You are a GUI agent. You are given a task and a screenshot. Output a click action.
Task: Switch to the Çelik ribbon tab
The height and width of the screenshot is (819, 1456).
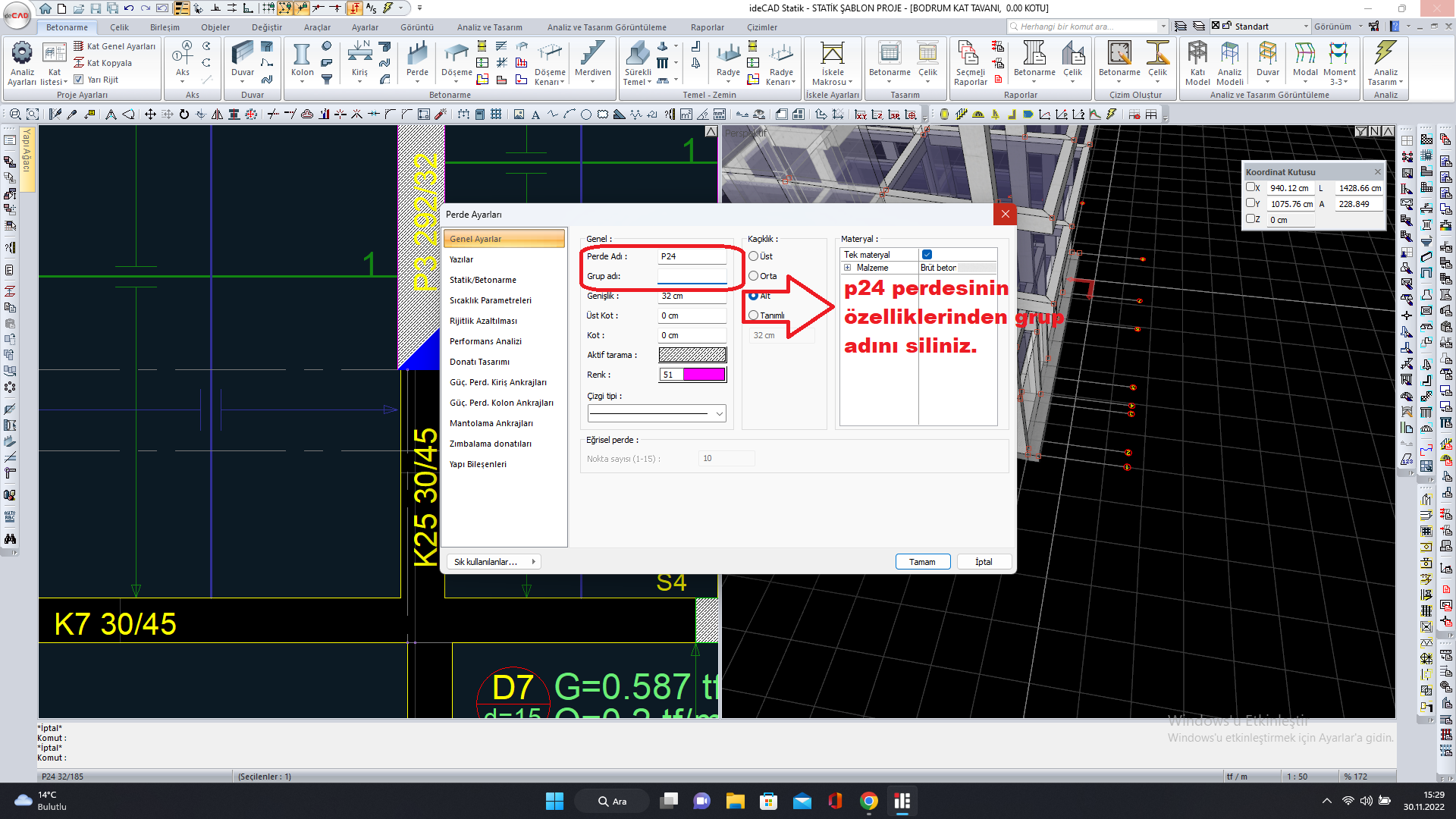pyautogui.click(x=119, y=27)
